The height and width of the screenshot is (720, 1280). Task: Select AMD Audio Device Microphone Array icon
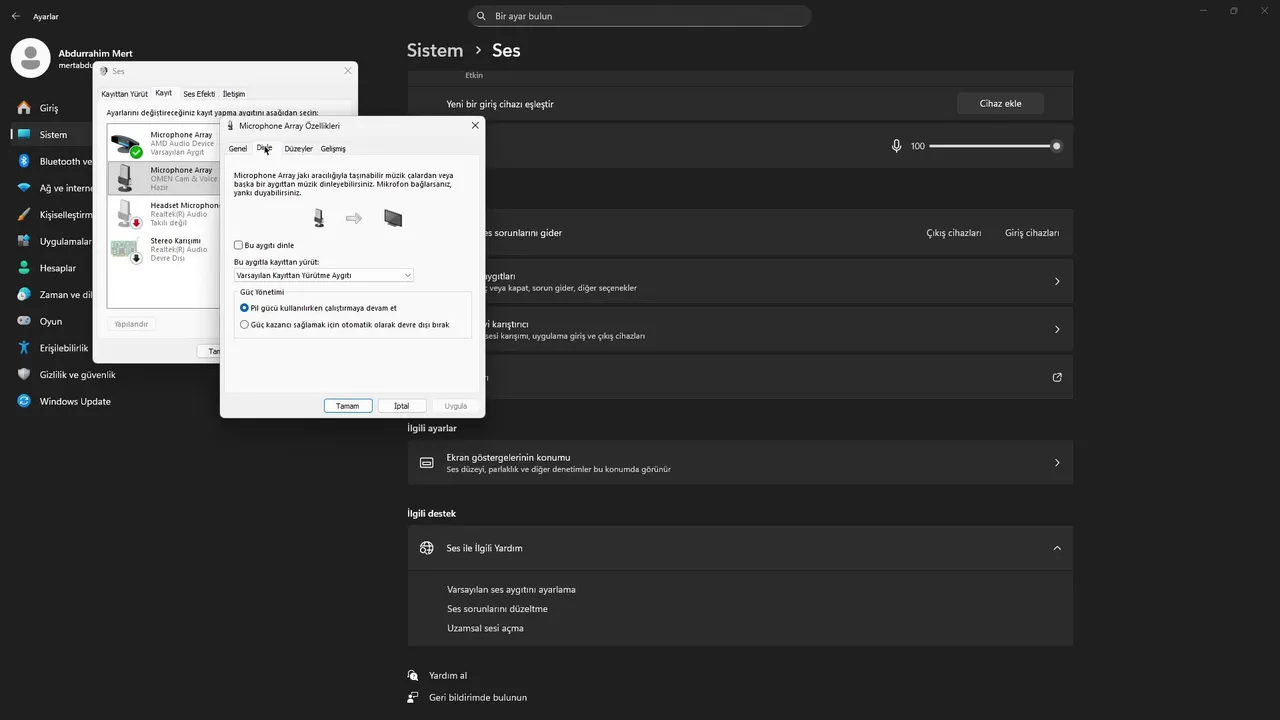click(126, 145)
